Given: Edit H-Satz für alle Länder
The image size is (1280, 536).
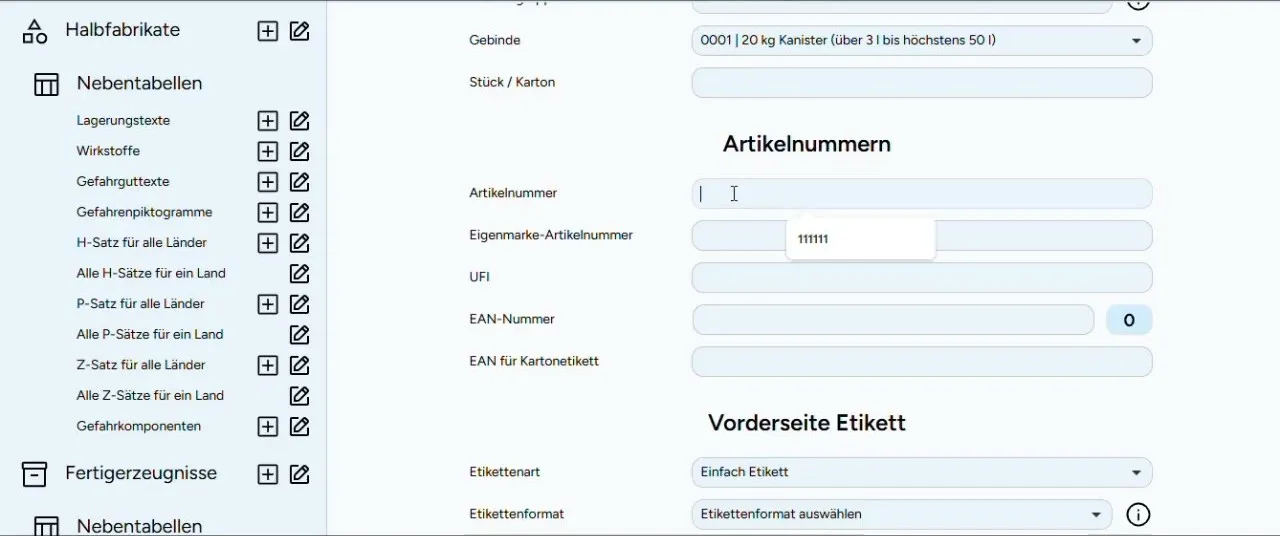Looking at the screenshot, I should 299,243.
